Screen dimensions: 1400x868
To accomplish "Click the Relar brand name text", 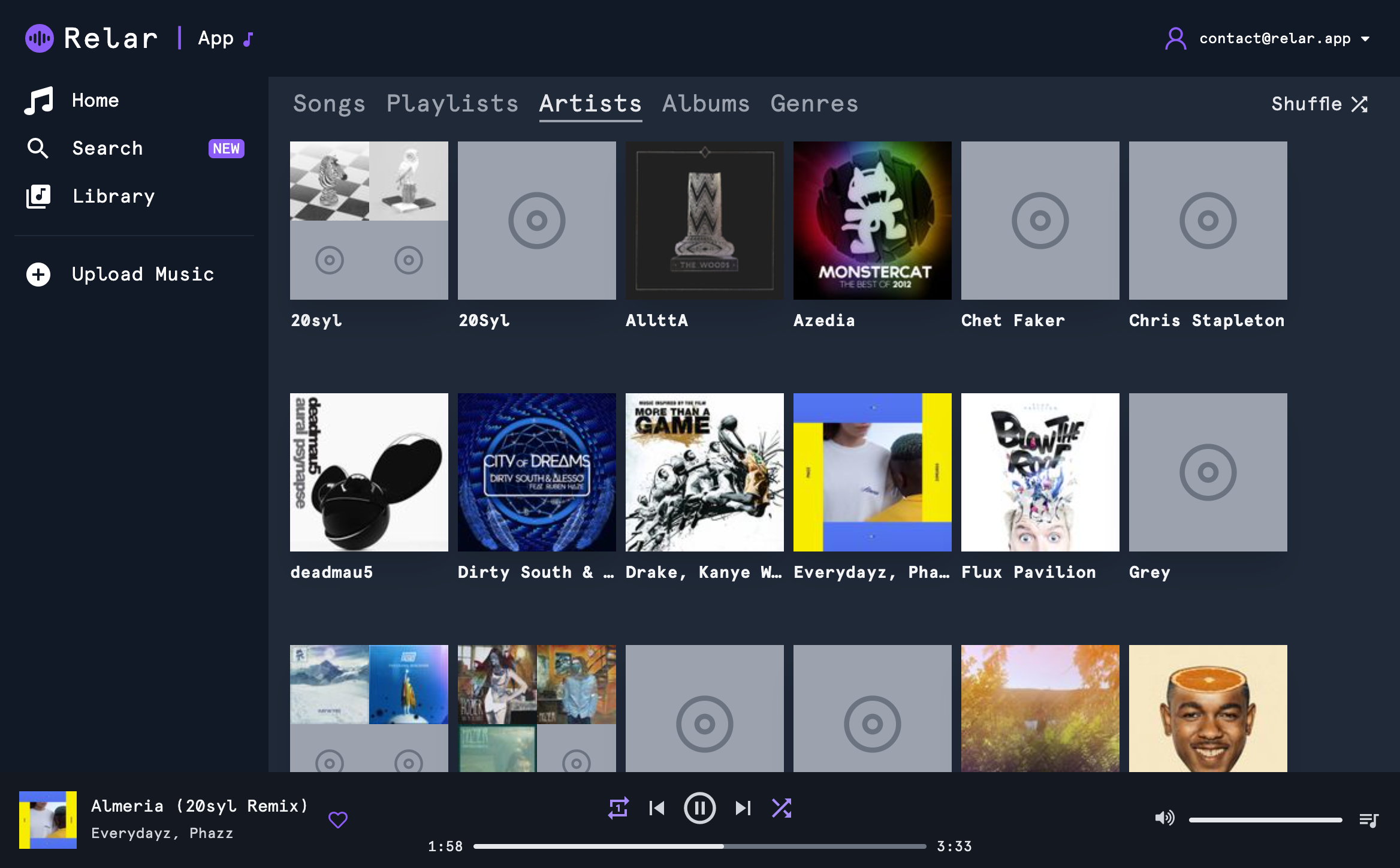I will point(111,38).
